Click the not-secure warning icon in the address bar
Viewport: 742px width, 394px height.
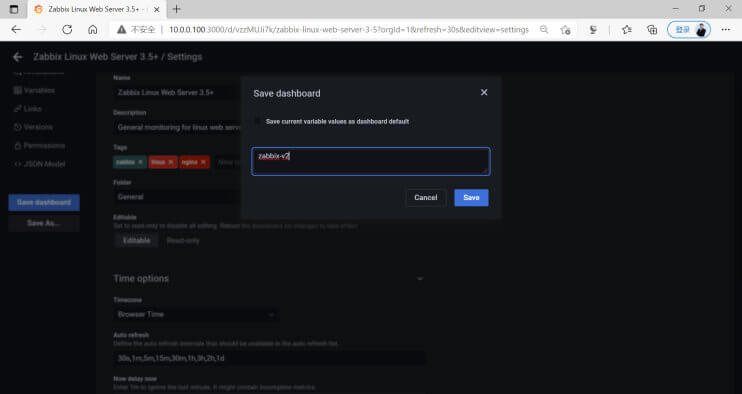click(122, 29)
